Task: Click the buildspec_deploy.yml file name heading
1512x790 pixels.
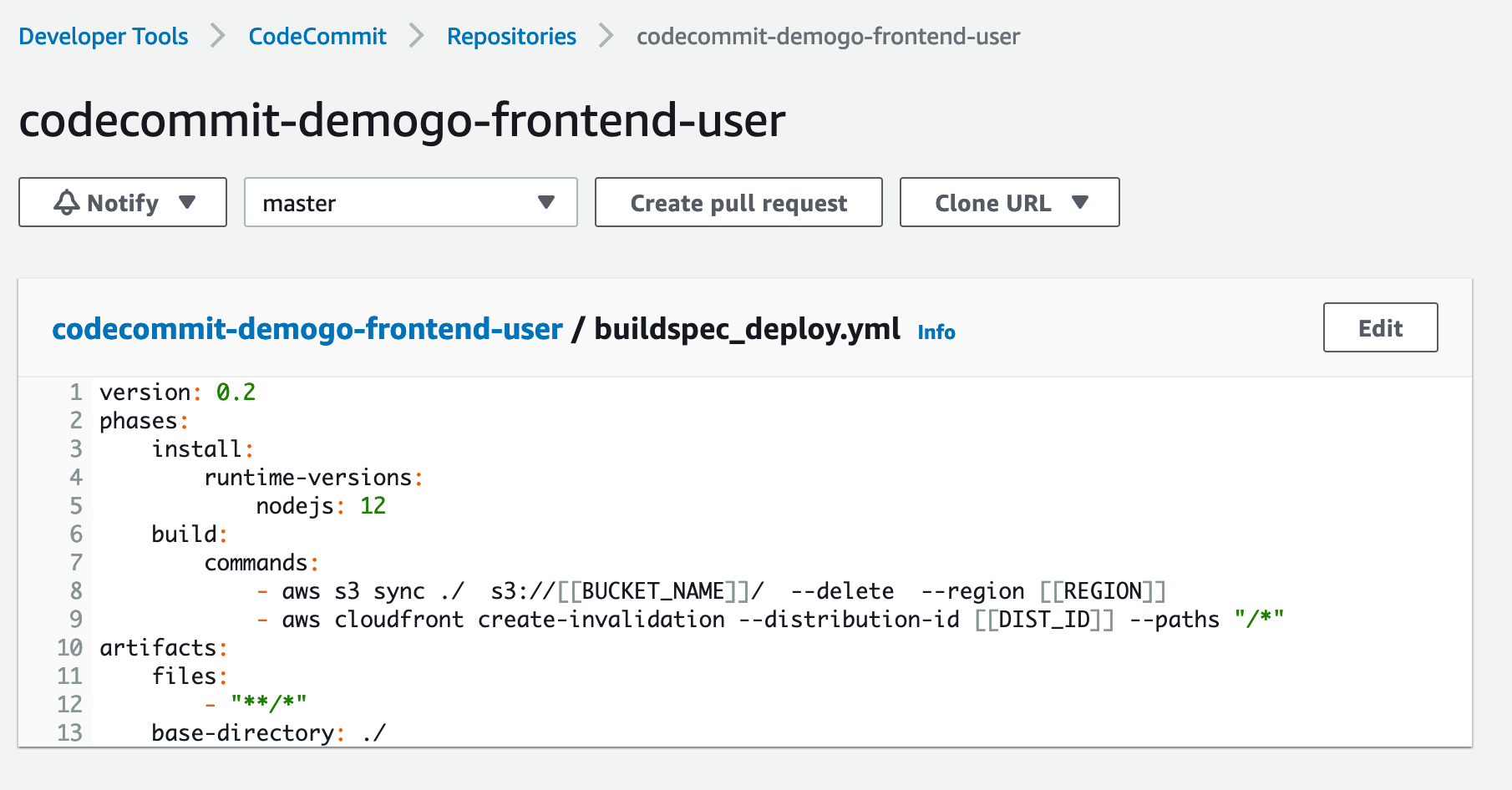Action: pos(748,329)
